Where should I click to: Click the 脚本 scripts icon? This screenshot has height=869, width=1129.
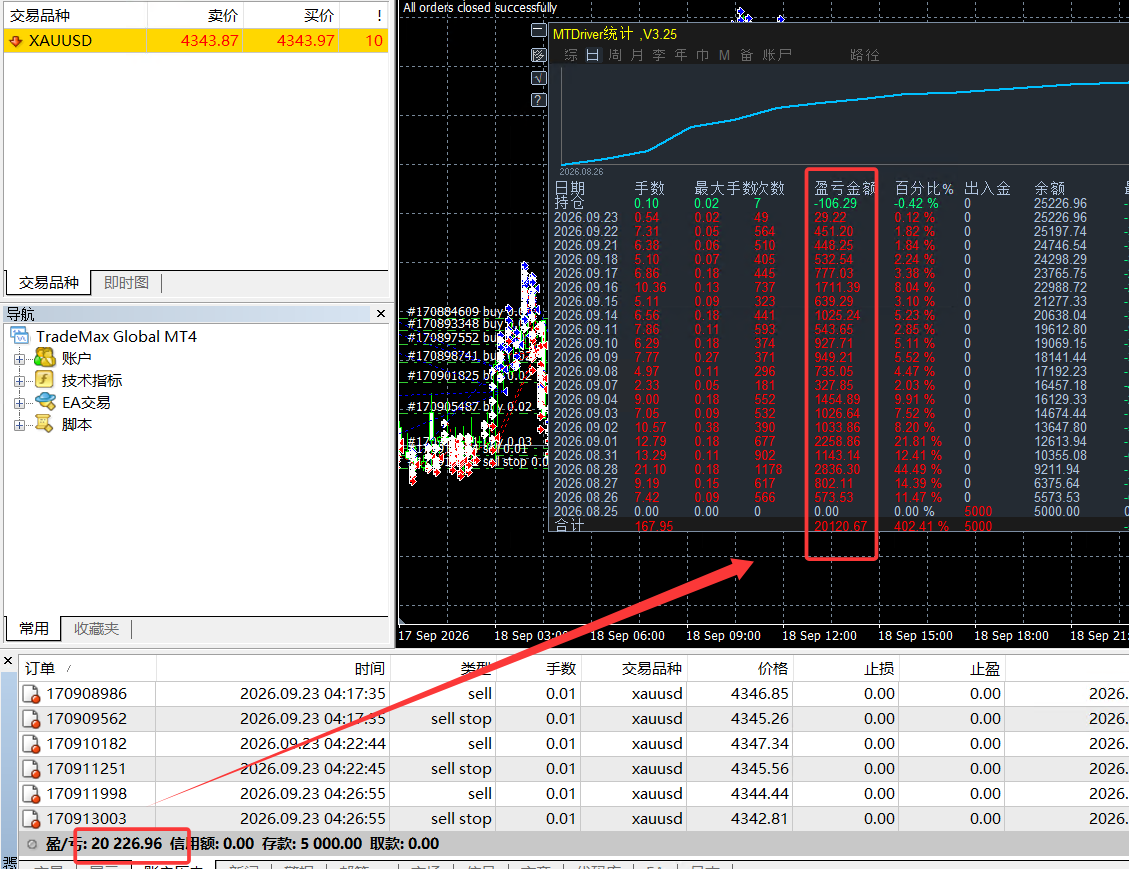[45, 424]
